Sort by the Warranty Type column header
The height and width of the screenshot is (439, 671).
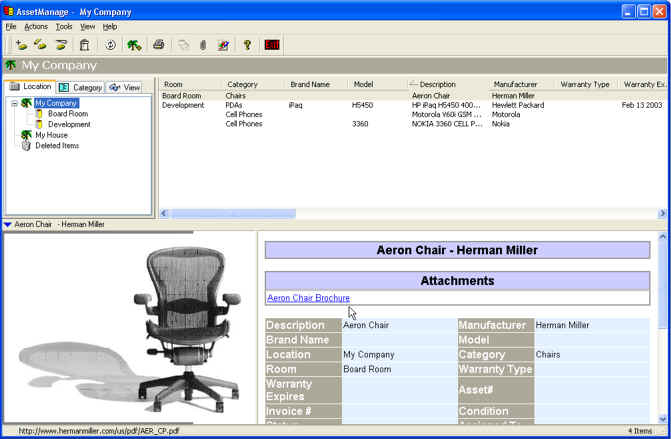(x=587, y=84)
